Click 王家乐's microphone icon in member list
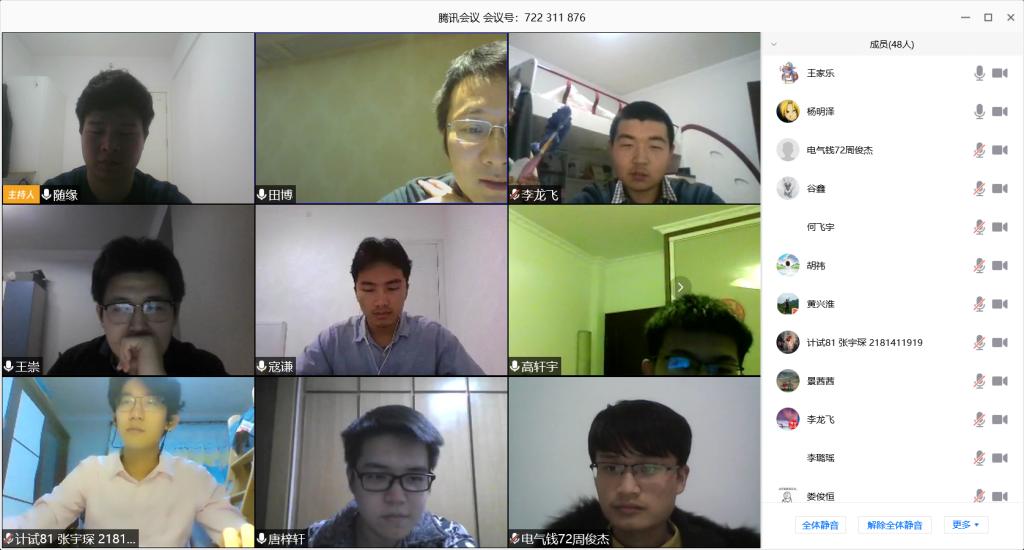The width and height of the screenshot is (1024, 550). [979, 73]
